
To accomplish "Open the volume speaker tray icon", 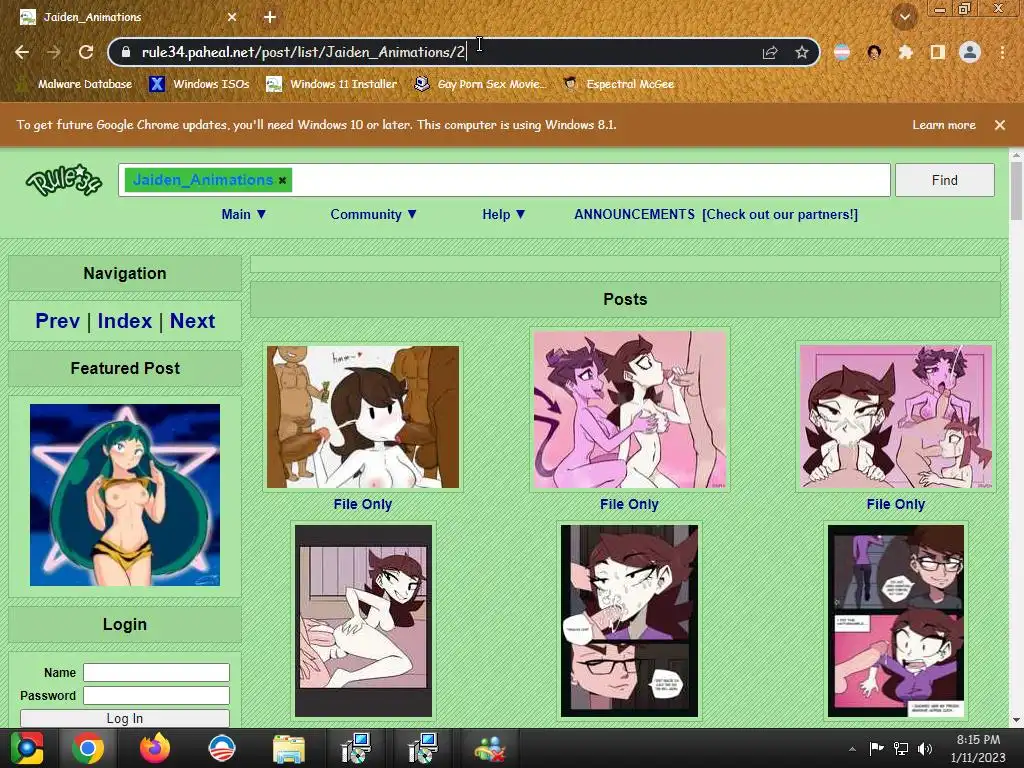I will click(x=925, y=748).
